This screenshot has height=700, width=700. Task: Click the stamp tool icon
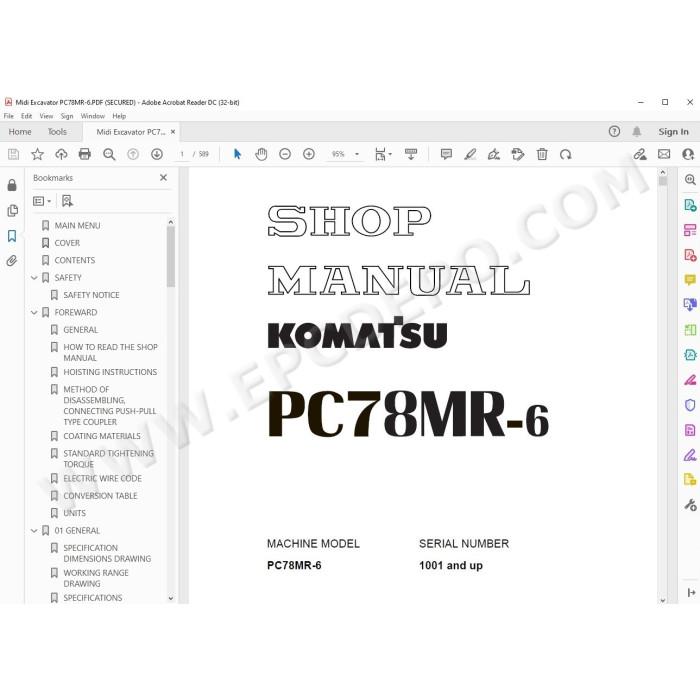tap(518, 154)
